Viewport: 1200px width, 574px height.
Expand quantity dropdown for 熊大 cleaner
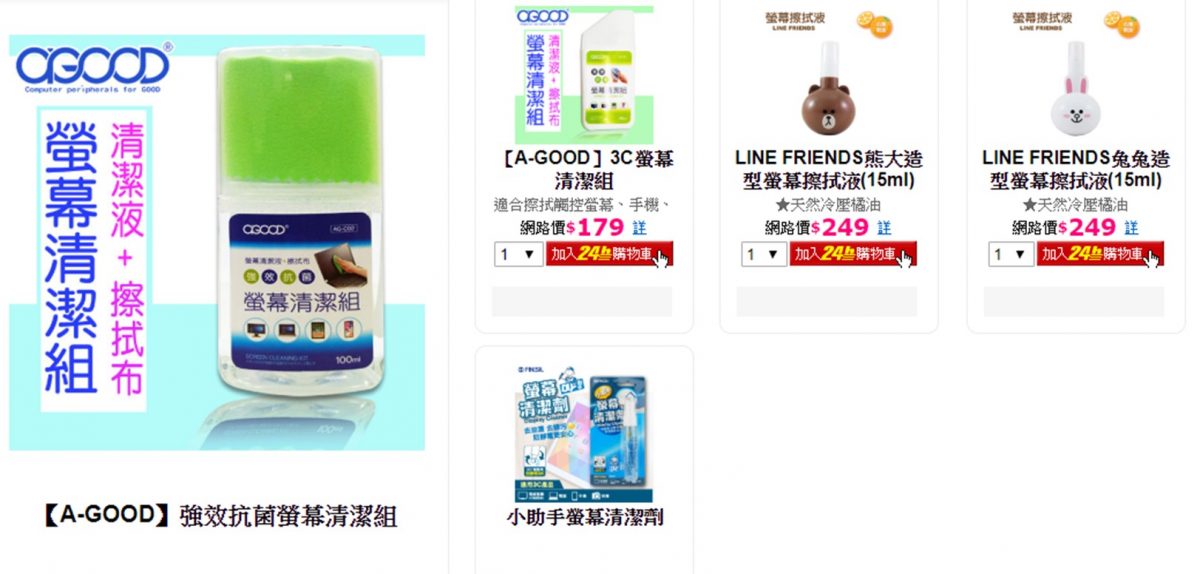point(764,254)
